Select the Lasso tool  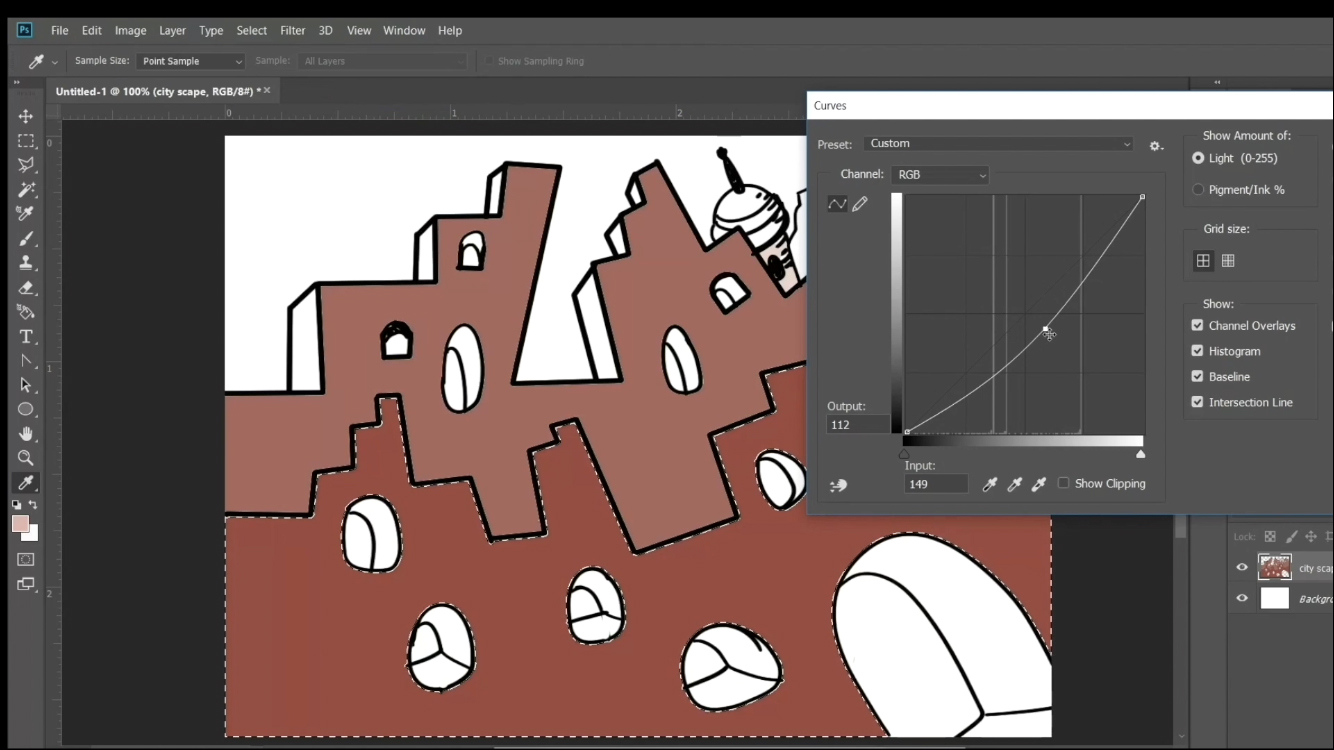coord(25,164)
